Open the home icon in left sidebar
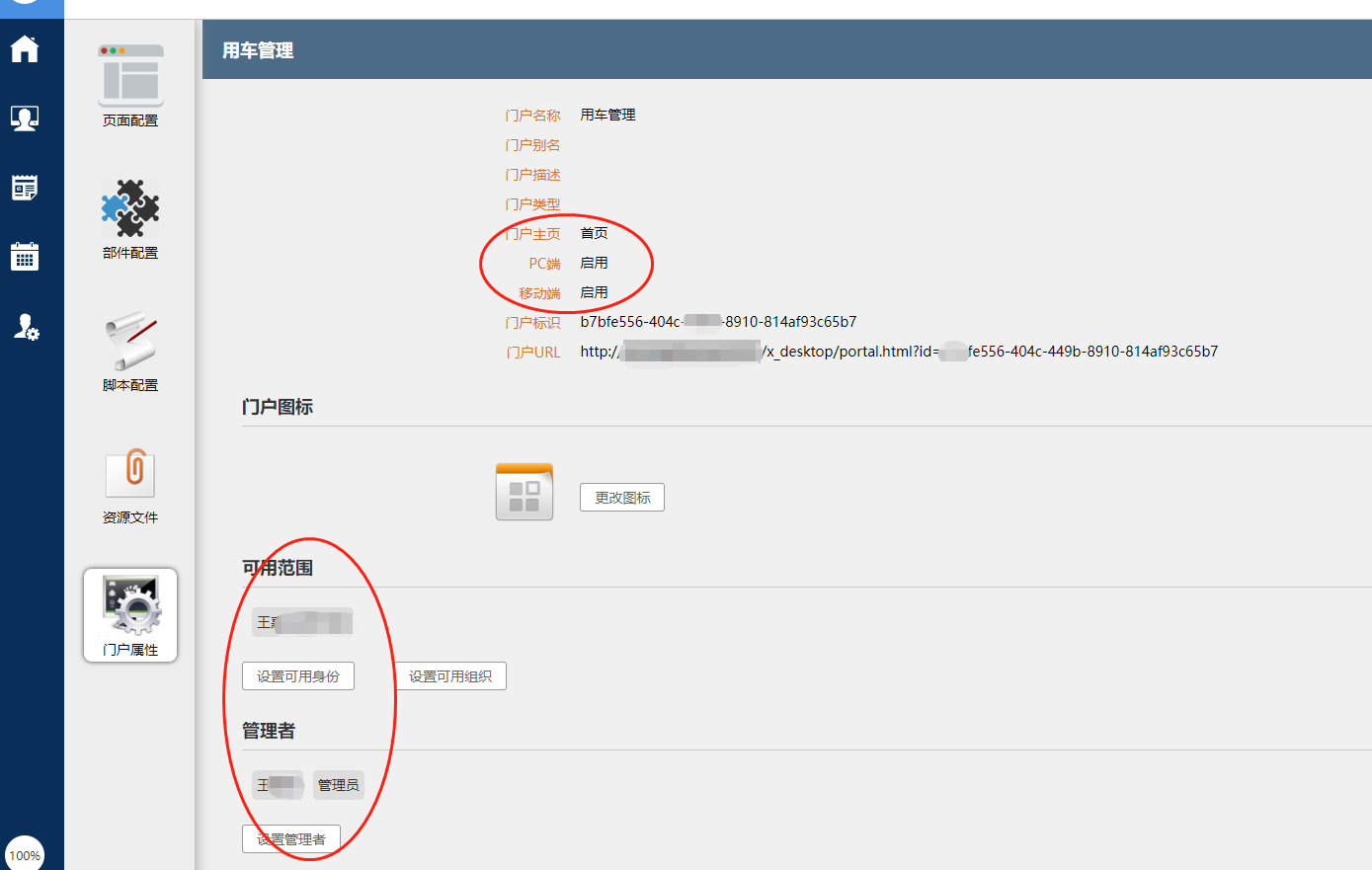 click(x=25, y=48)
